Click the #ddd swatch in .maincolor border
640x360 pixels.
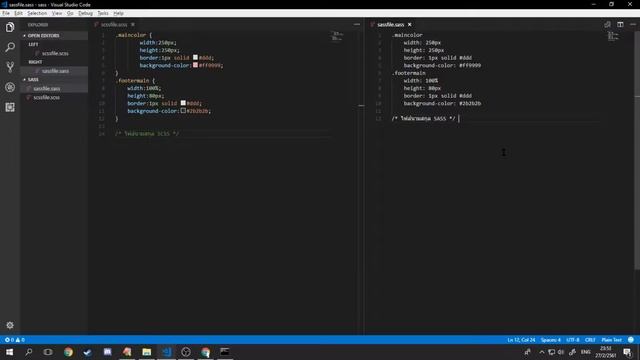(196, 58)
